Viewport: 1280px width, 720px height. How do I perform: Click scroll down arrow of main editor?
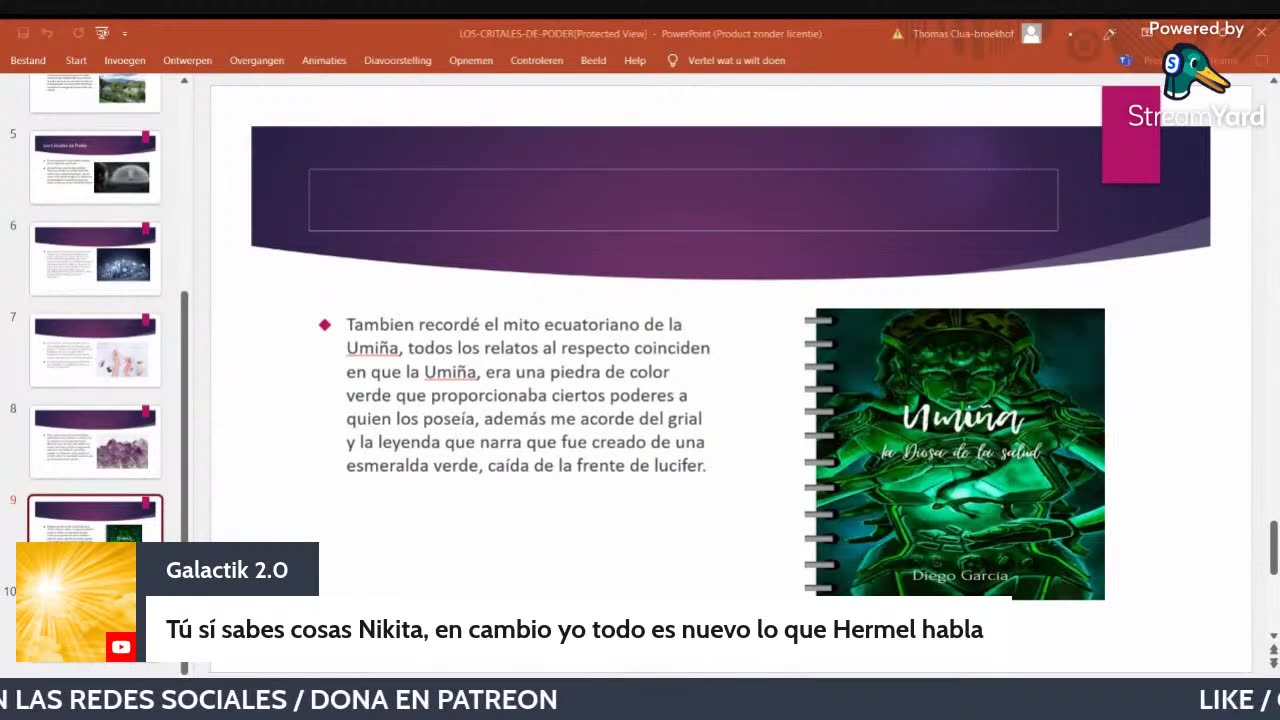1273,636
